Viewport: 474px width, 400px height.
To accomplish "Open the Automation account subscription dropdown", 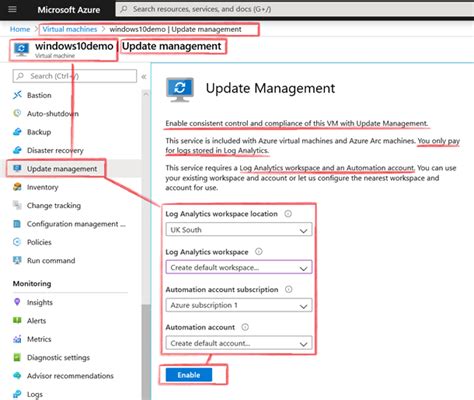I will pos(239,305).
